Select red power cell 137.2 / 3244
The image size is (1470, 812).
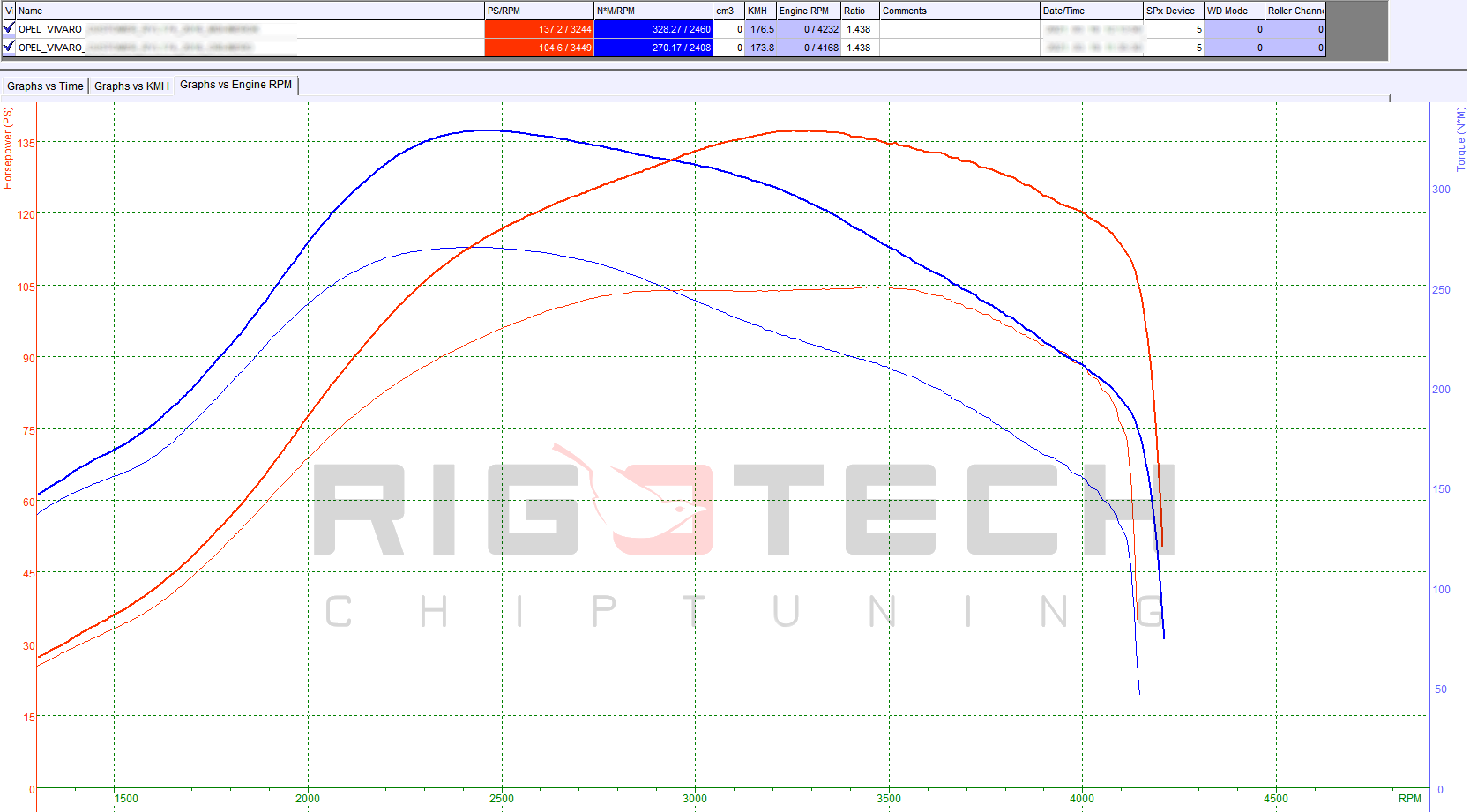click(539, 29)
